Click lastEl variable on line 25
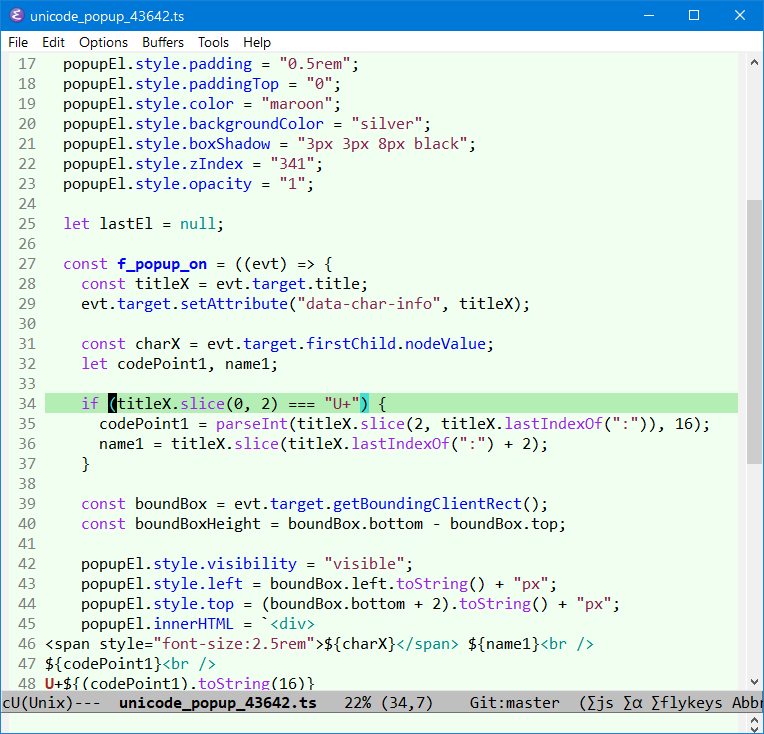The image size is (764, 734). pos(126,224)
